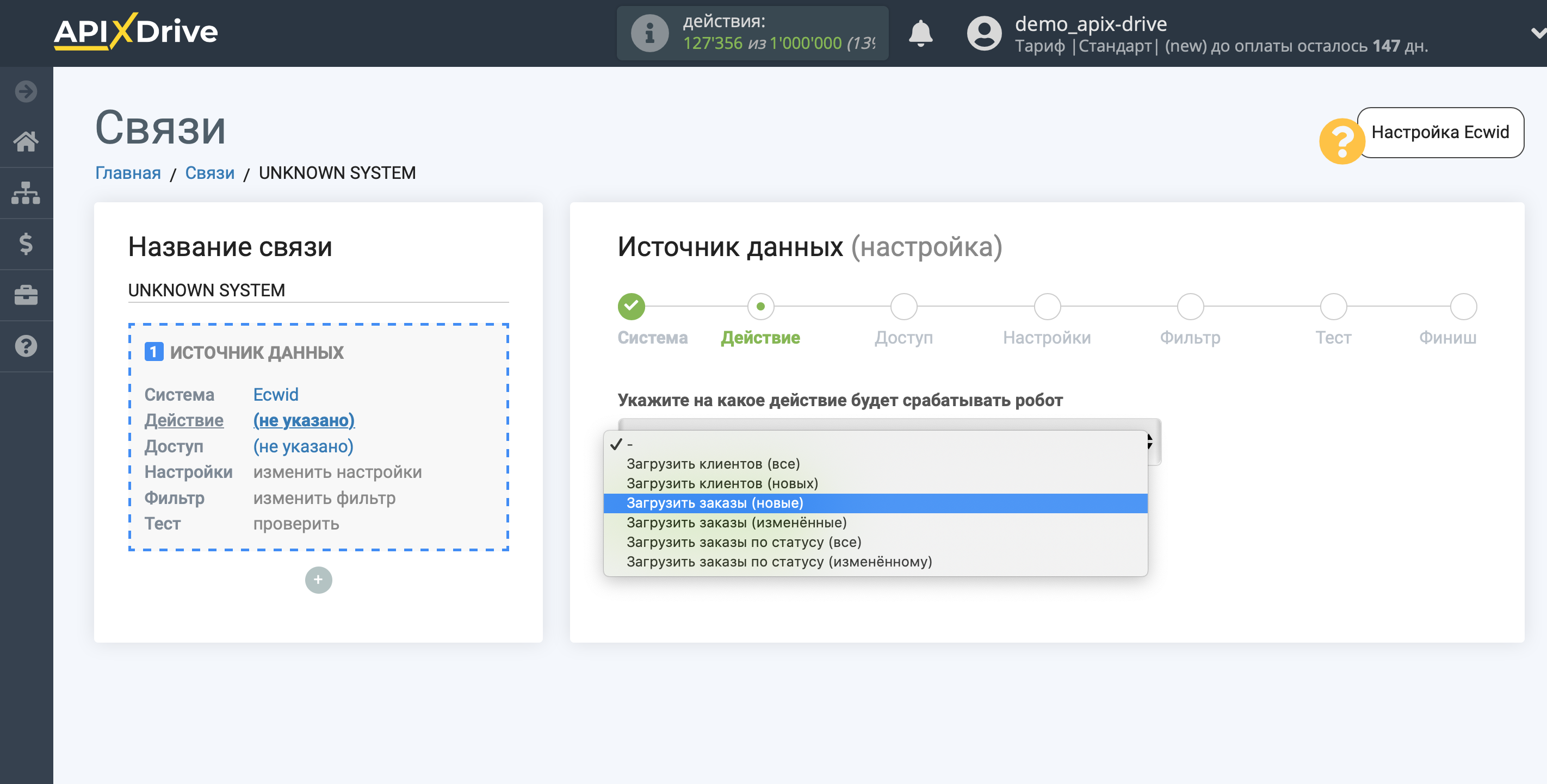
Task: Click the Доступ (не указано) link
Action: point(304,446)
